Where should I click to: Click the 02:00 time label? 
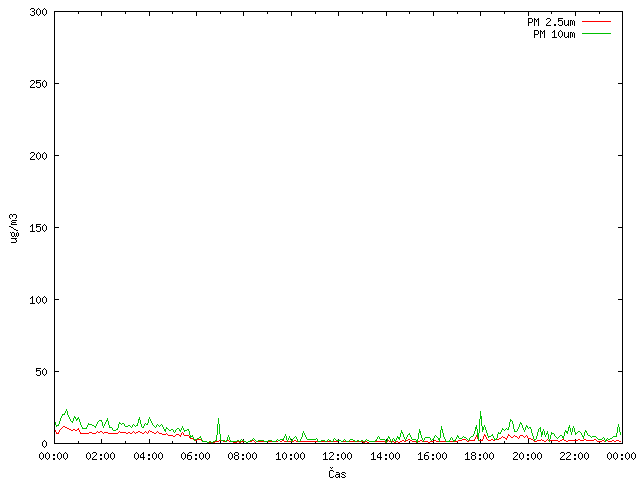(x=100, y=456)
